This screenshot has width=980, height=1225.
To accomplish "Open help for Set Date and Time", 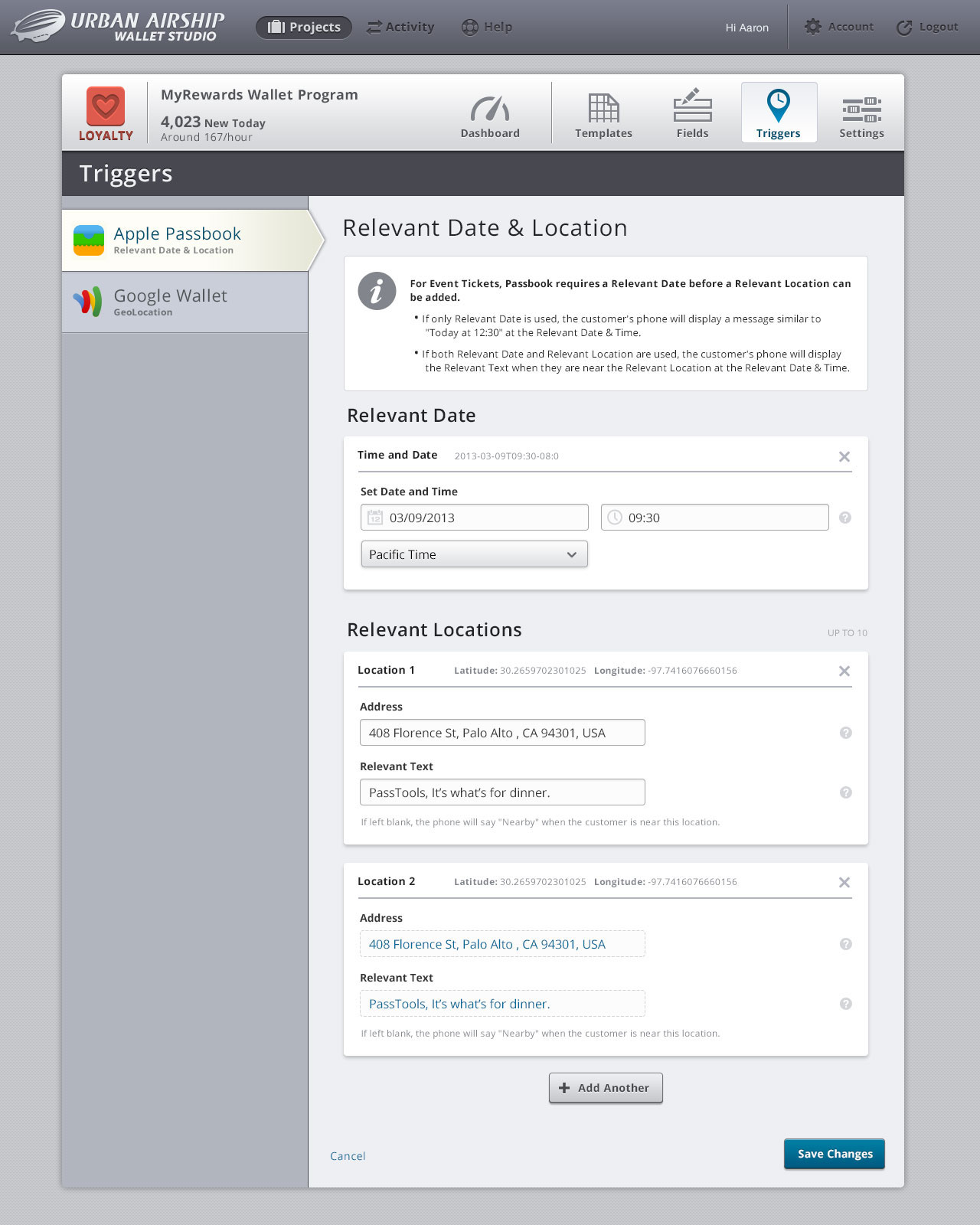I will pos(845,518).
